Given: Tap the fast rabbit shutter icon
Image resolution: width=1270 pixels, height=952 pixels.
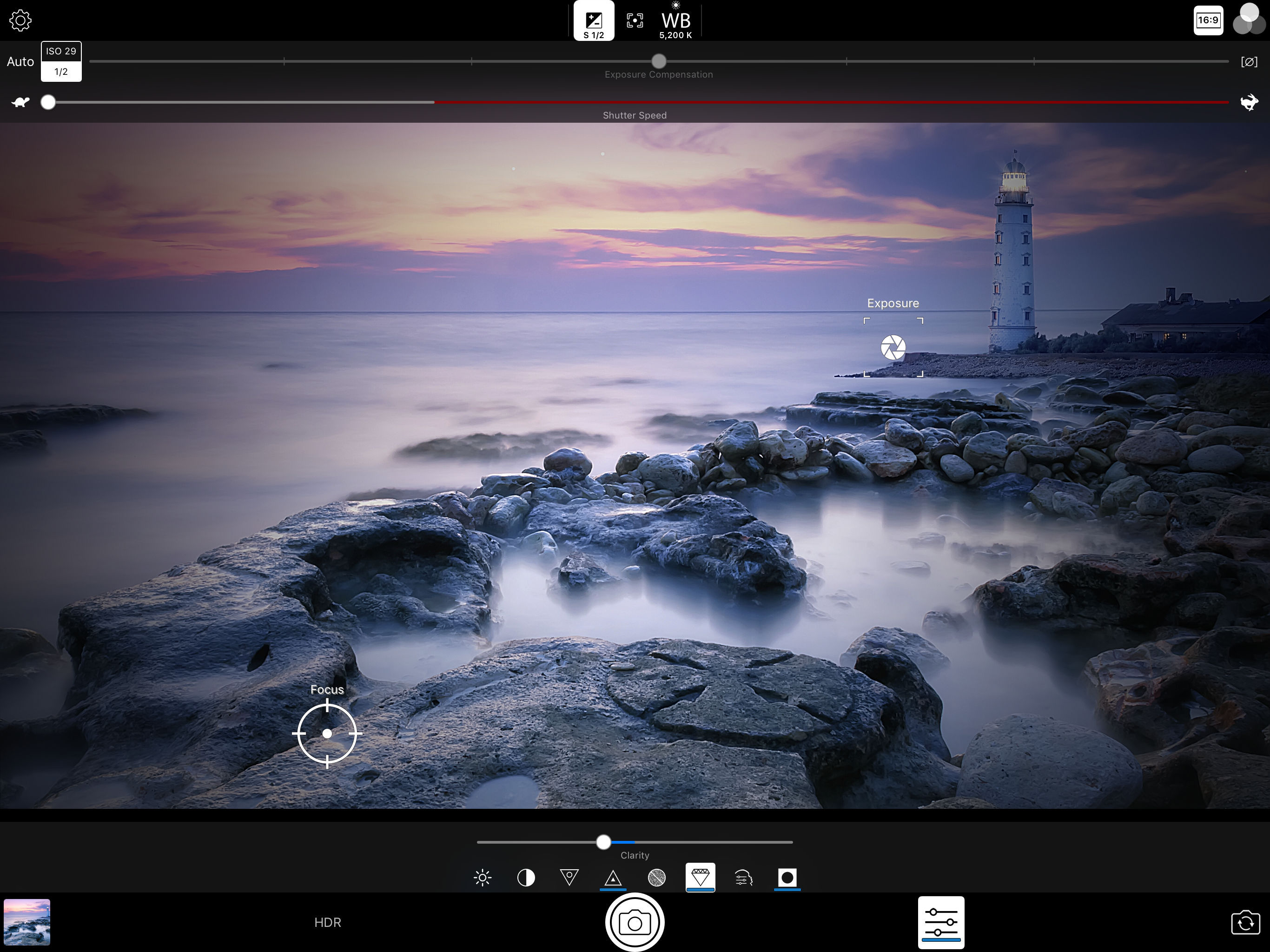Looking at the screenshot, I should point(1249,102).
